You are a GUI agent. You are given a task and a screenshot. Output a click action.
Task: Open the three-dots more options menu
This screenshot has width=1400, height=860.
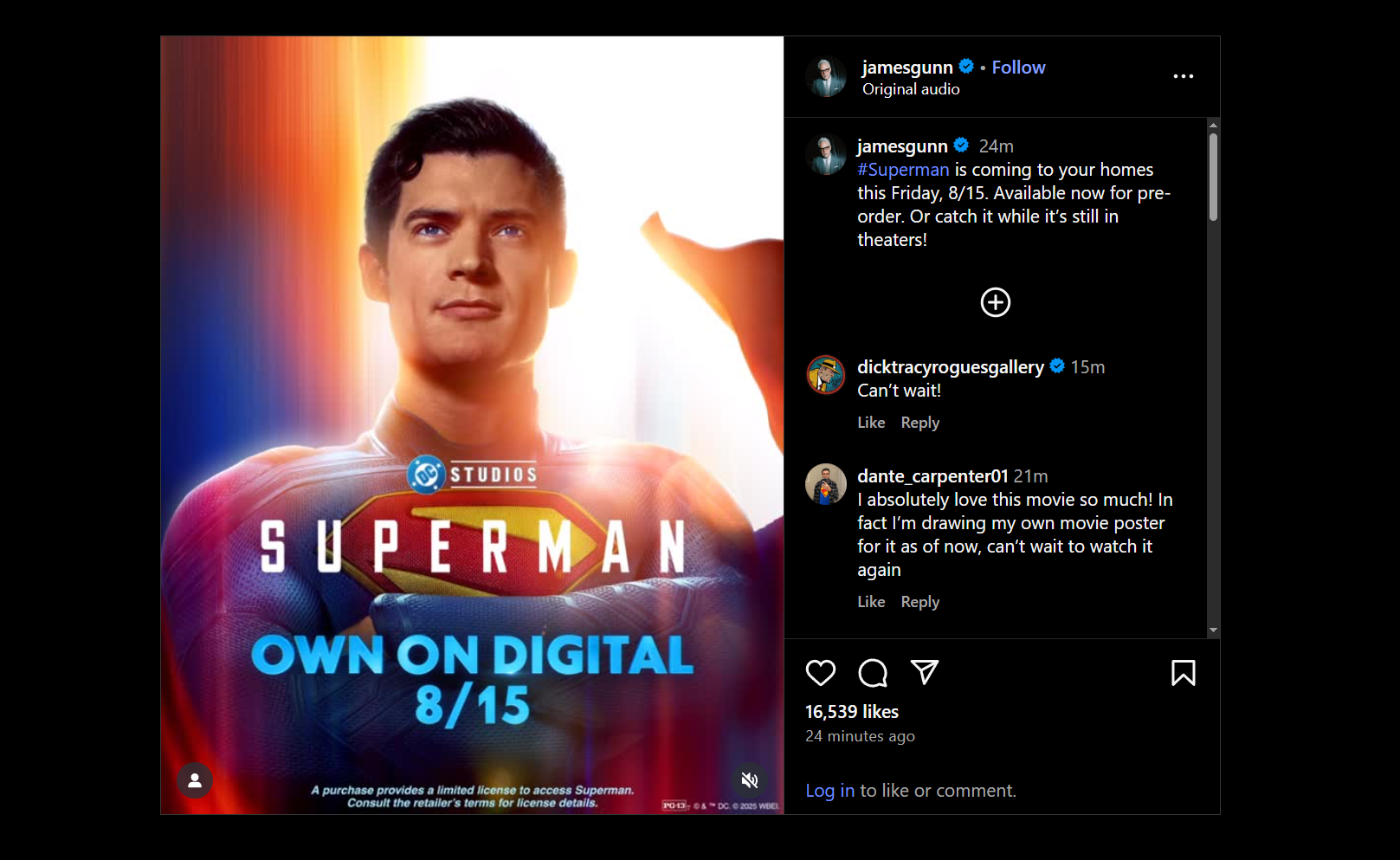pos(1183,76)
